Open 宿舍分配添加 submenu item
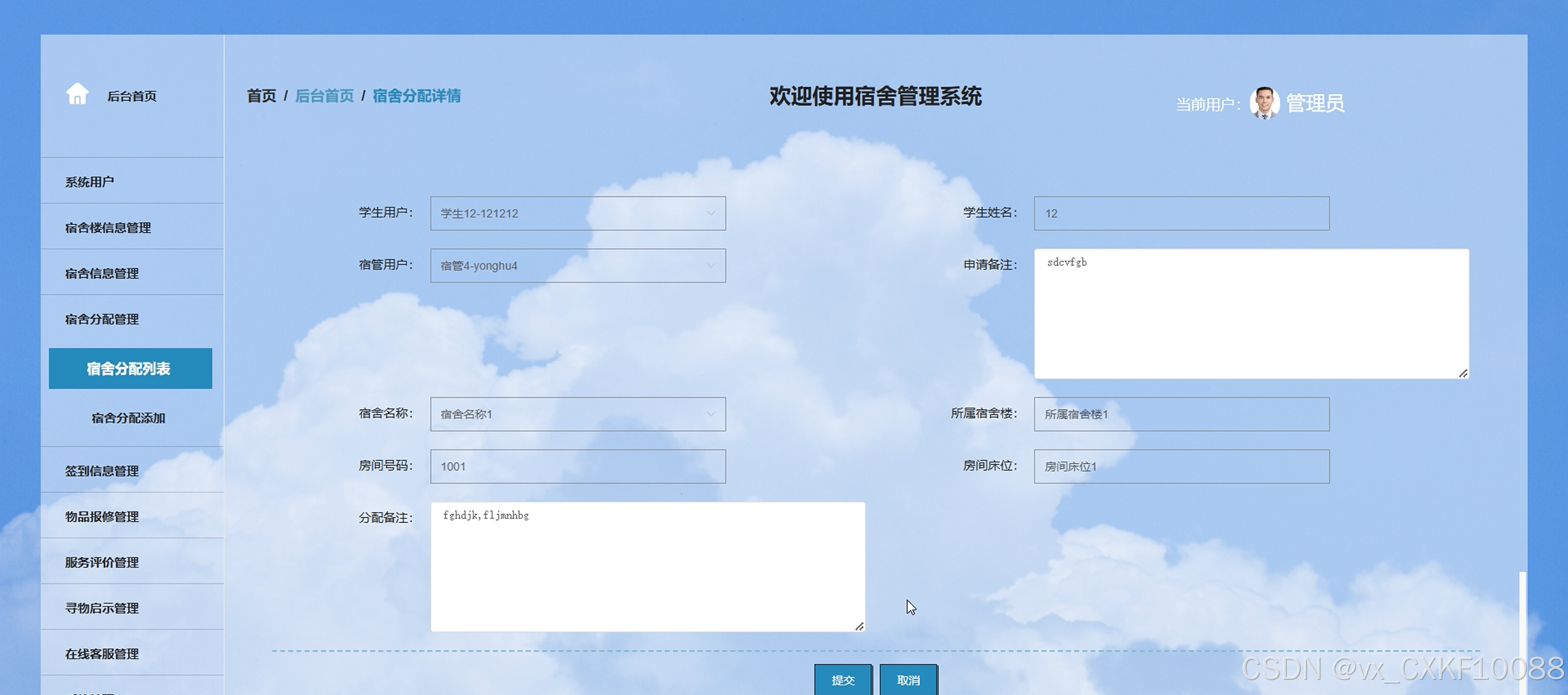 point(128,418)
